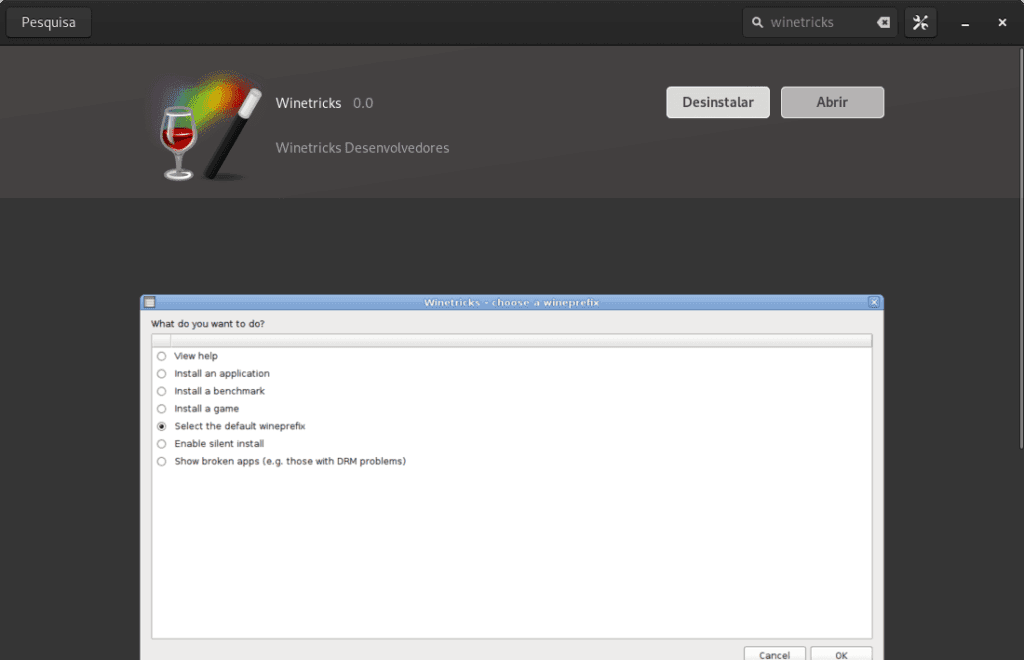1024x660 pixels.
Task: Click the Winetricks Desenvolvedores developer link
Action: pyautogui.click(x=362, y=147)
